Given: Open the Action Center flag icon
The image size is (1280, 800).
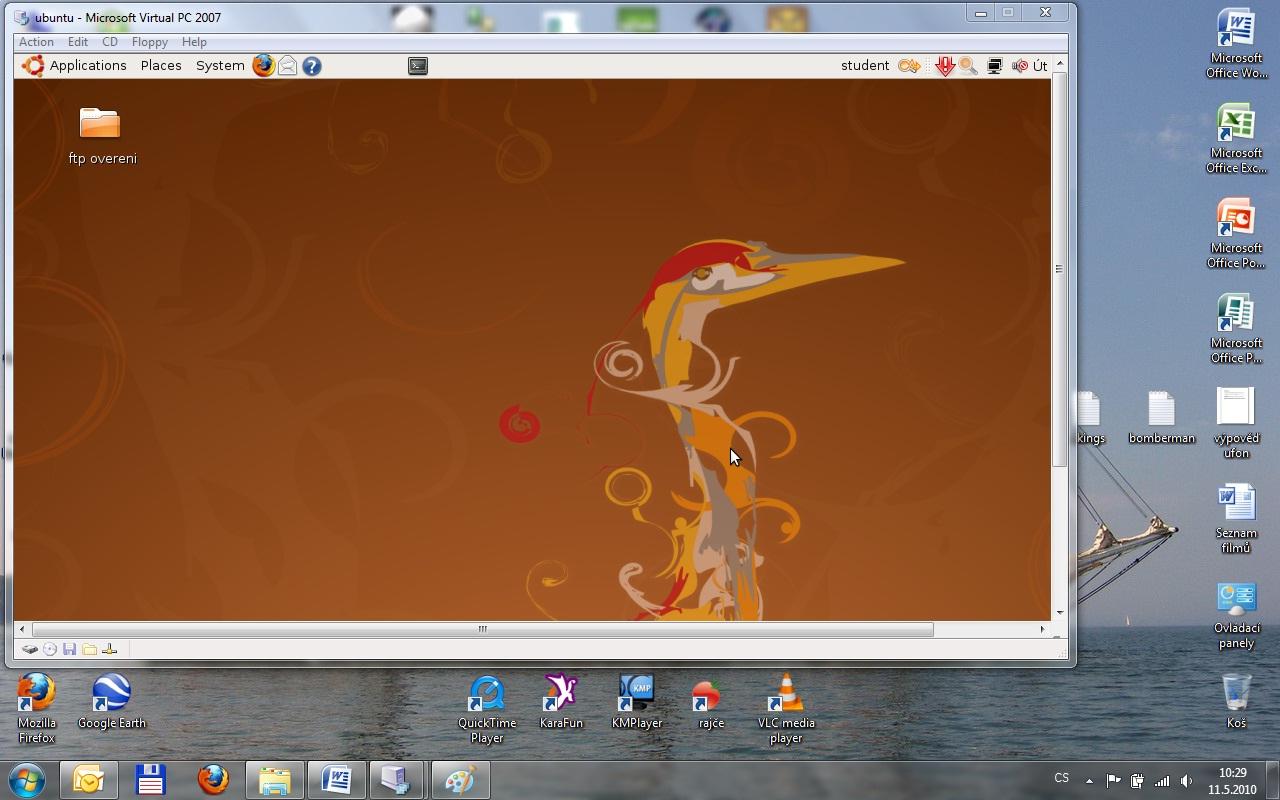Looking at the screenshot, I should 1113,781.
